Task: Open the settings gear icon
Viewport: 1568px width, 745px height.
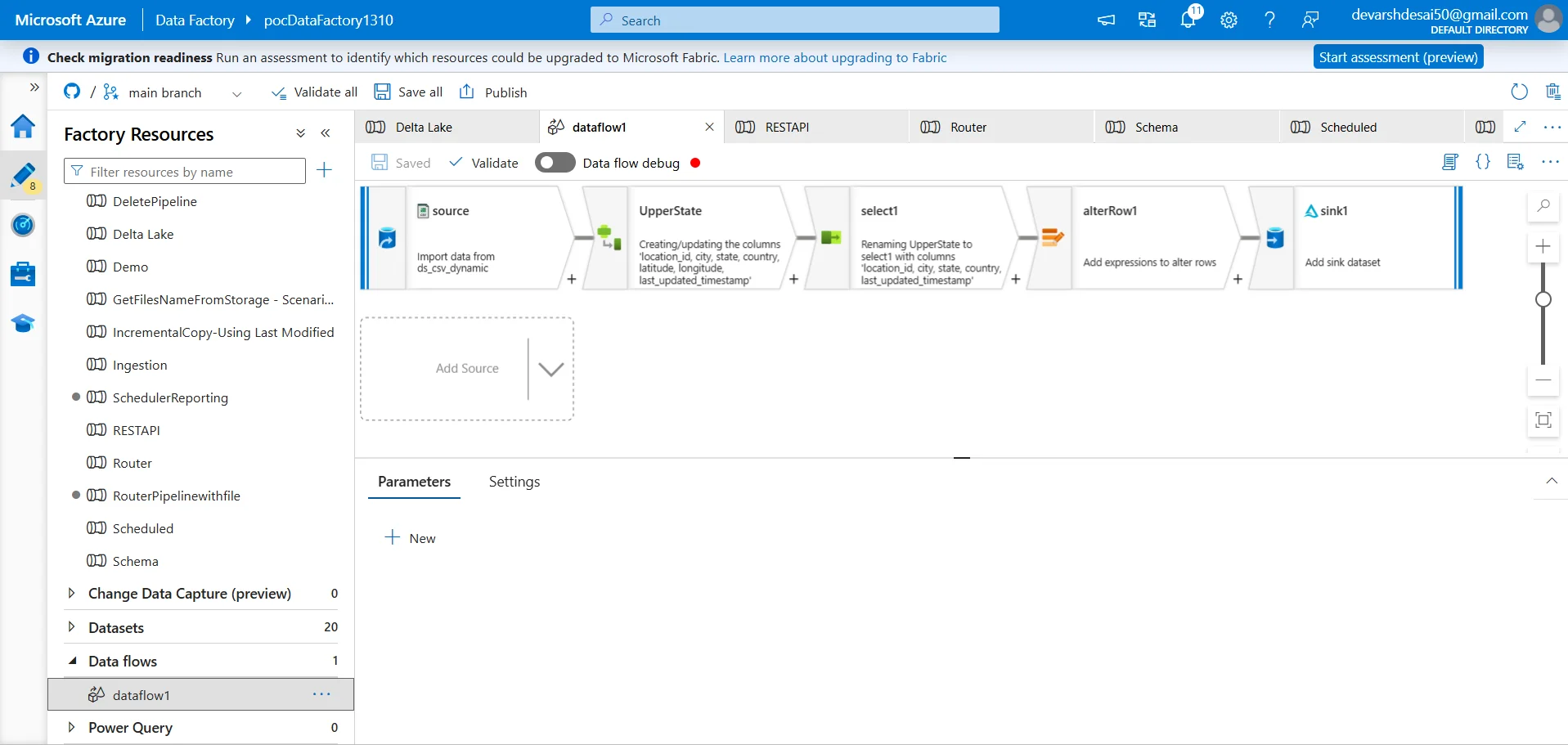Action: [1229, 20]
